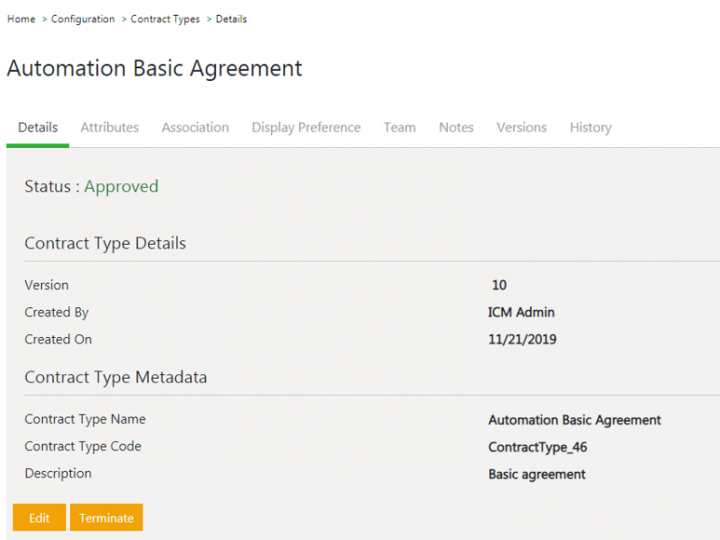The height and width of the screenshot is (540, 720).
Task: Select the Details tab
Action: point(38,127)
